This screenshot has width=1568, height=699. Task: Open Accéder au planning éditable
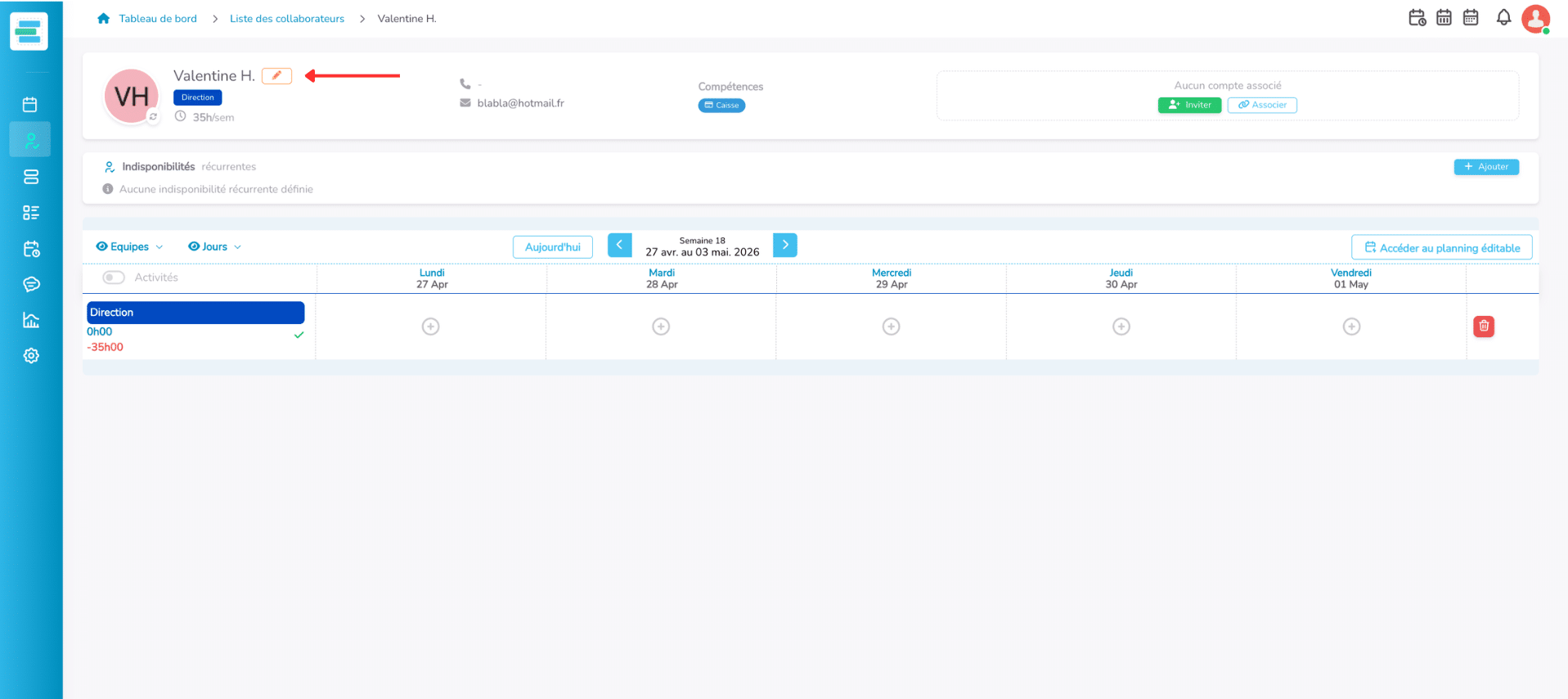click(1442, 247)
